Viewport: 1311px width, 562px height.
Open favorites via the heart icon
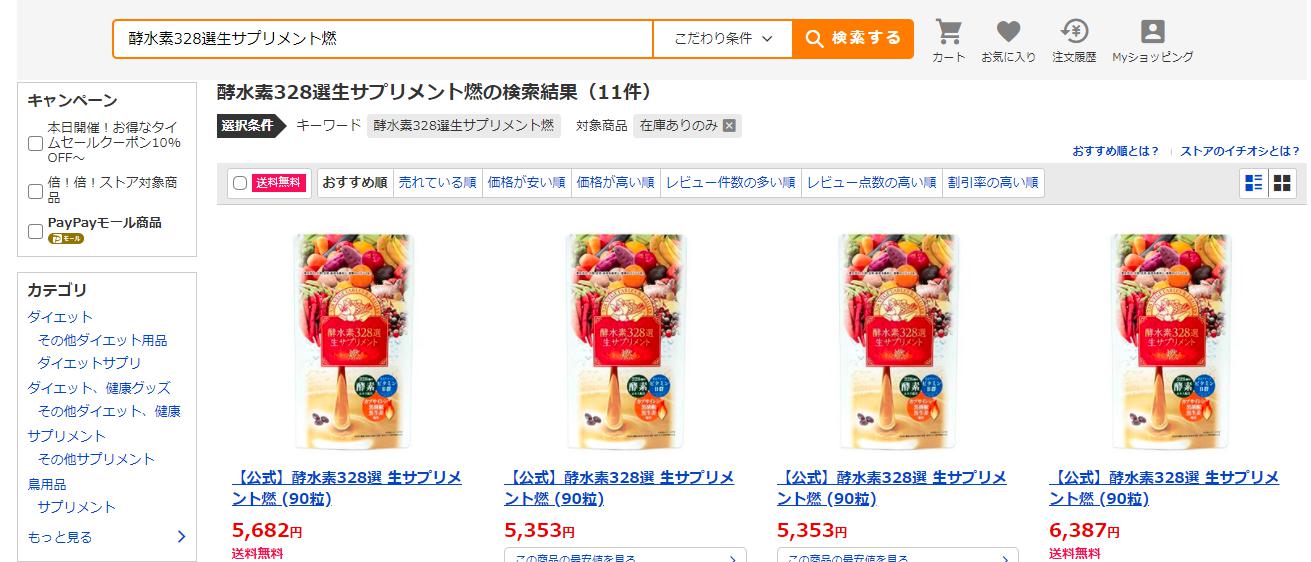(x=1008, y=32)
